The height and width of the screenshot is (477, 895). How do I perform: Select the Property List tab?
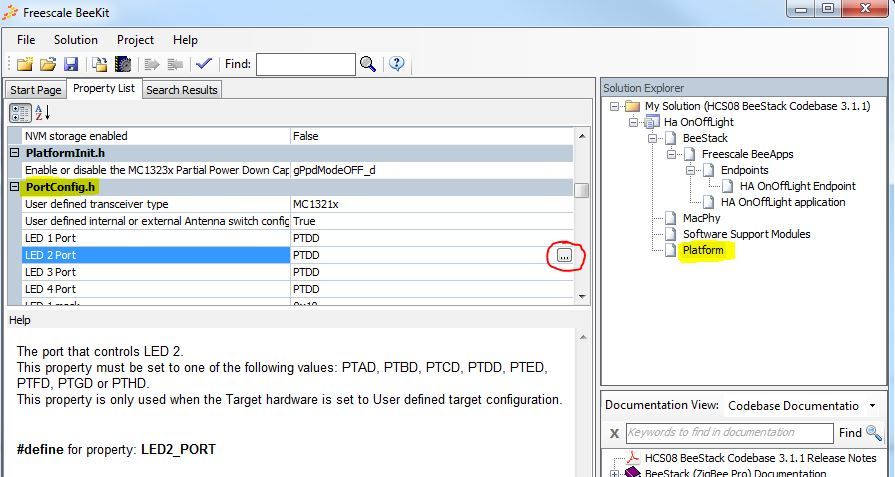(x=104, y=88)
